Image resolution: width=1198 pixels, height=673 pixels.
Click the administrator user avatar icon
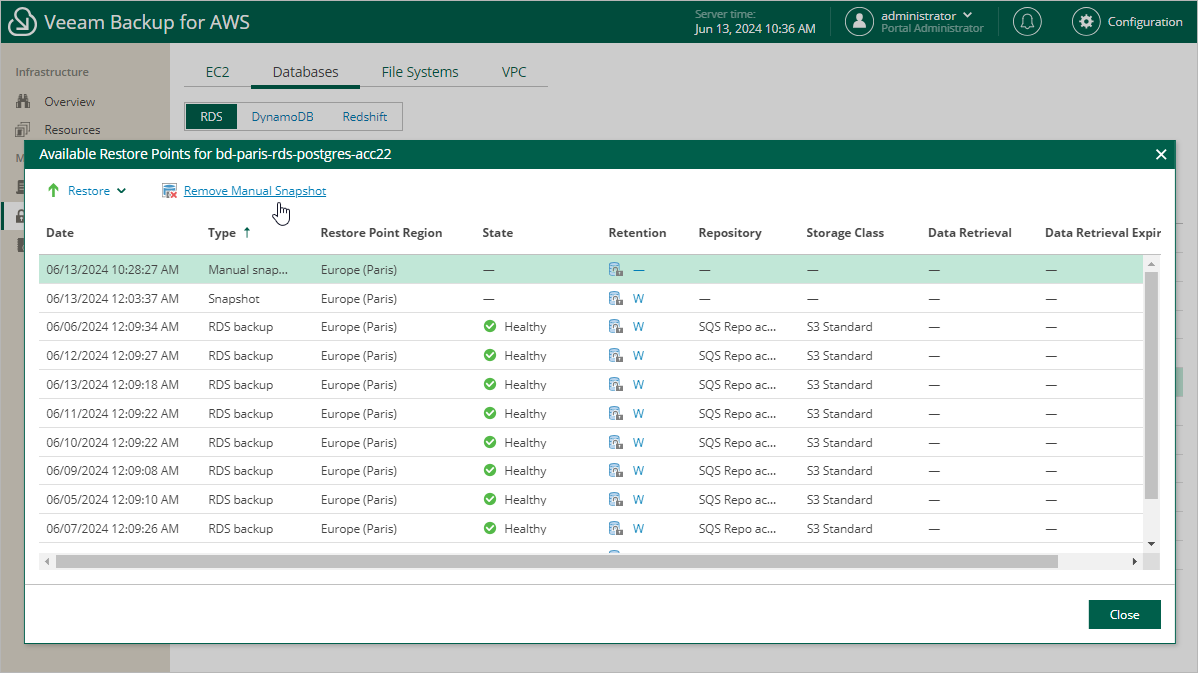point(859,21)
